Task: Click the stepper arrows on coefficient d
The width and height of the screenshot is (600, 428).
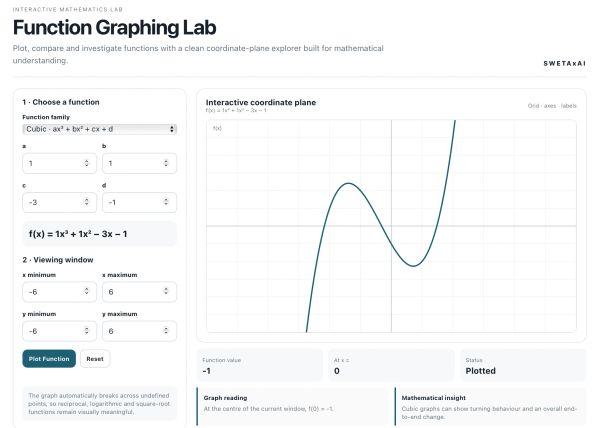Action: click(166, 202)
